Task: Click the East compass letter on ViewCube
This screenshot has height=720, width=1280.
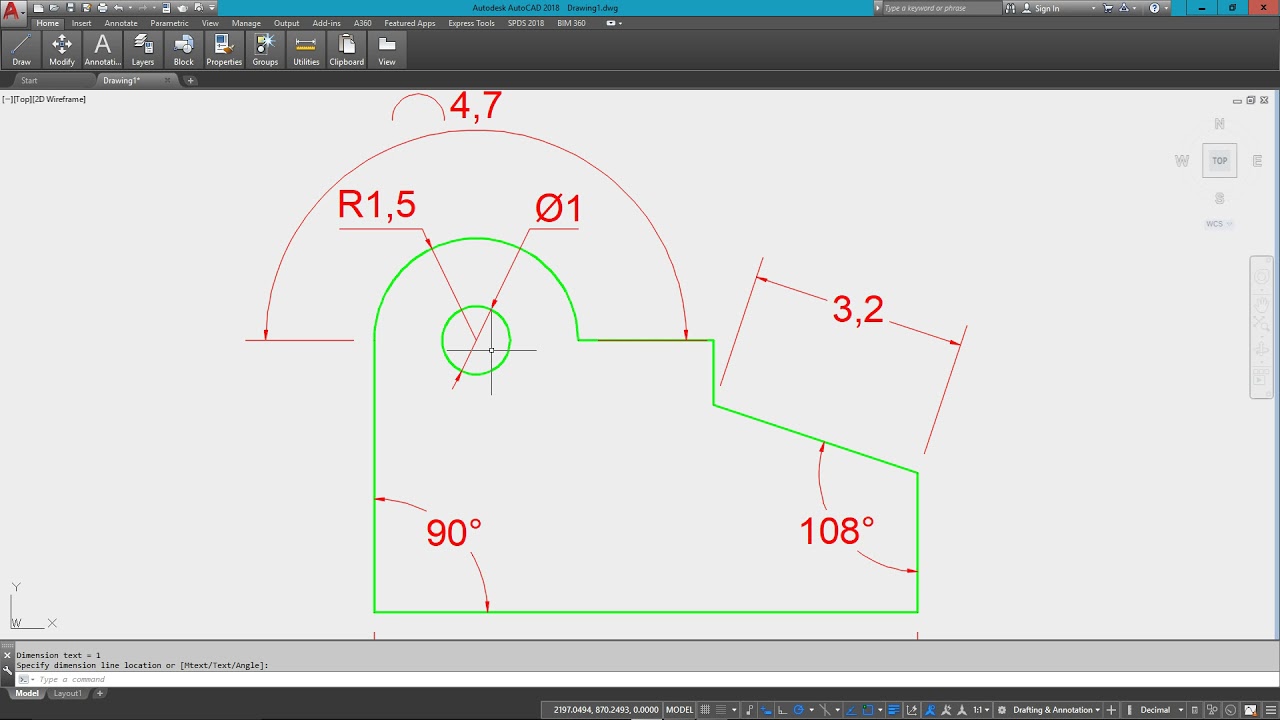Action: 1257,161
